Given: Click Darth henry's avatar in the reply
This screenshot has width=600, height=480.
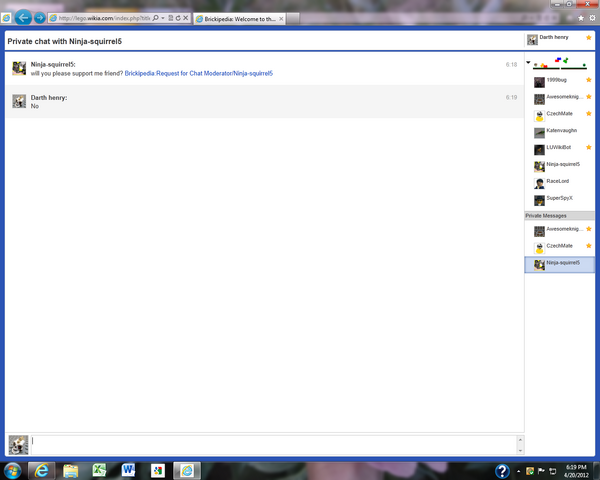Looking at the screenshot, I should tap(19, 101).
